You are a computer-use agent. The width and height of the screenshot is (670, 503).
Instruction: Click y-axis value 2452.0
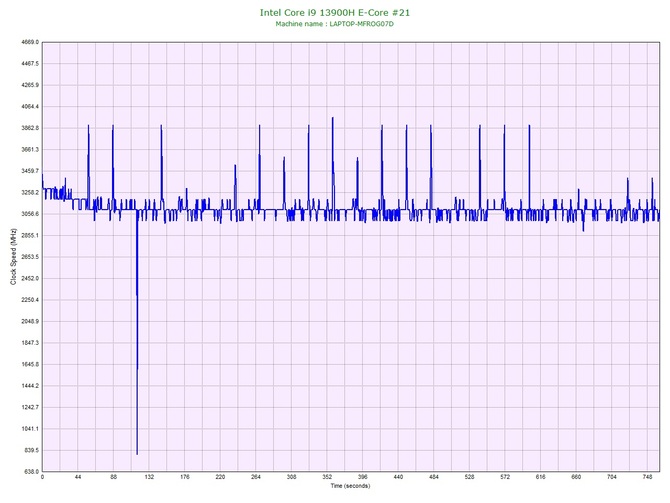coord(30,278)
